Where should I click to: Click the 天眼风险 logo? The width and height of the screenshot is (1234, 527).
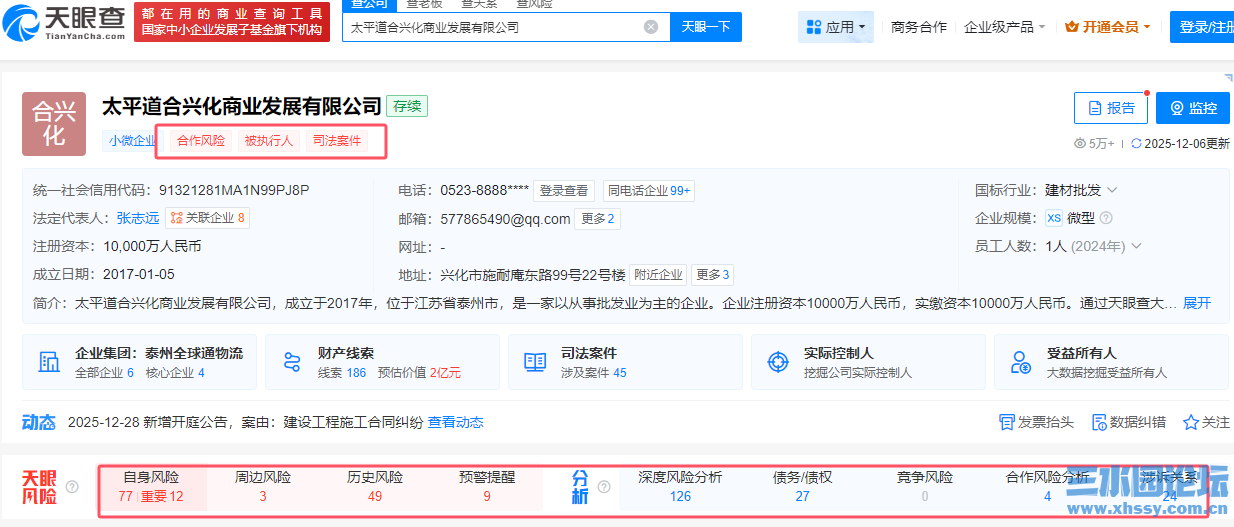click(x=39, y=487)
